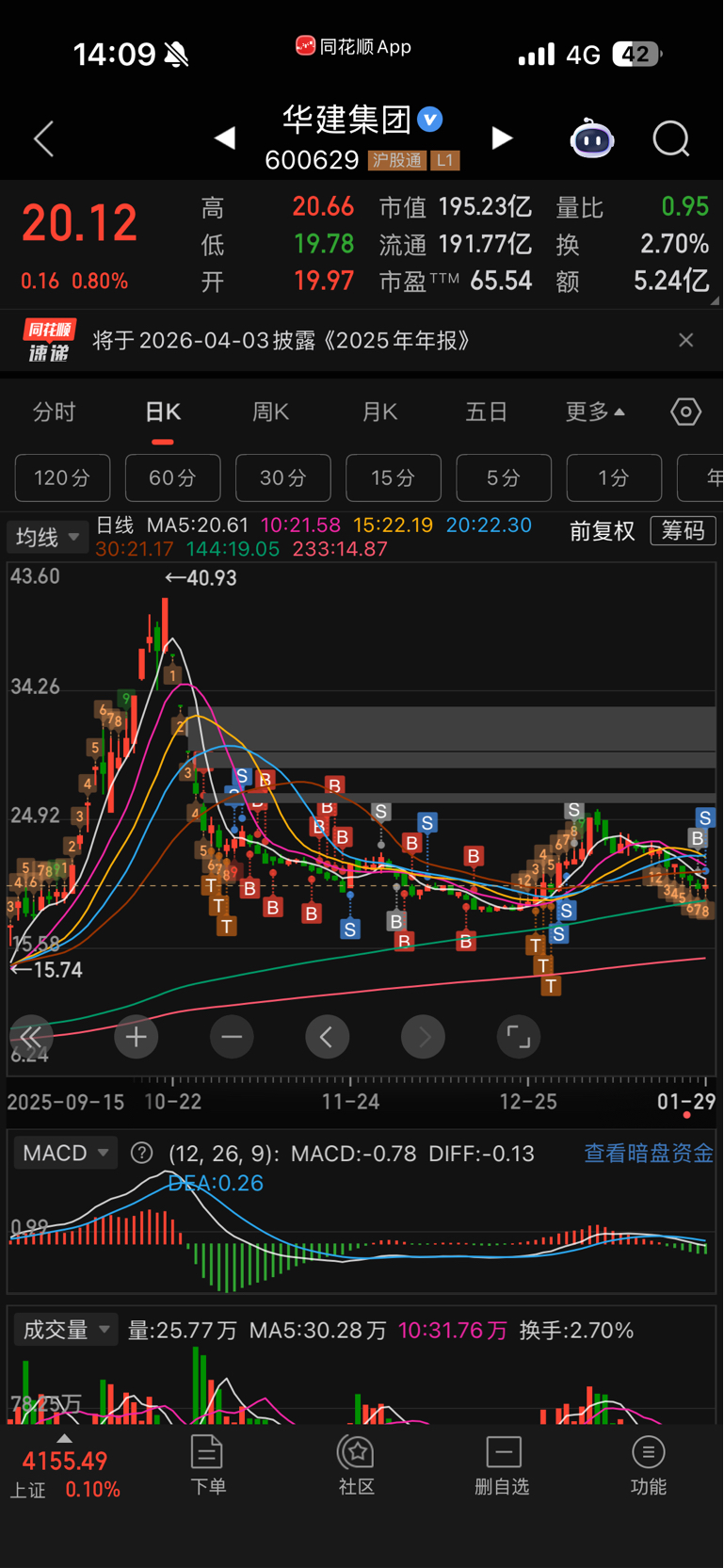Switch to 五日 tab

point(487,412)
